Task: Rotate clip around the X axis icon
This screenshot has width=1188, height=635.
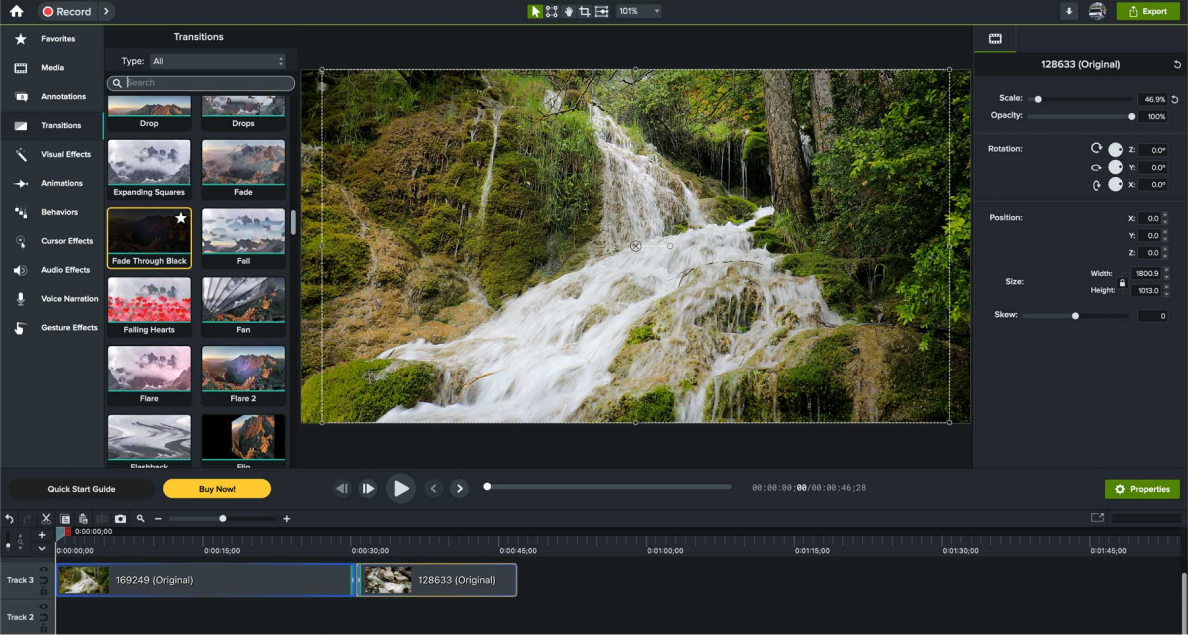Action: point(1096,185)
